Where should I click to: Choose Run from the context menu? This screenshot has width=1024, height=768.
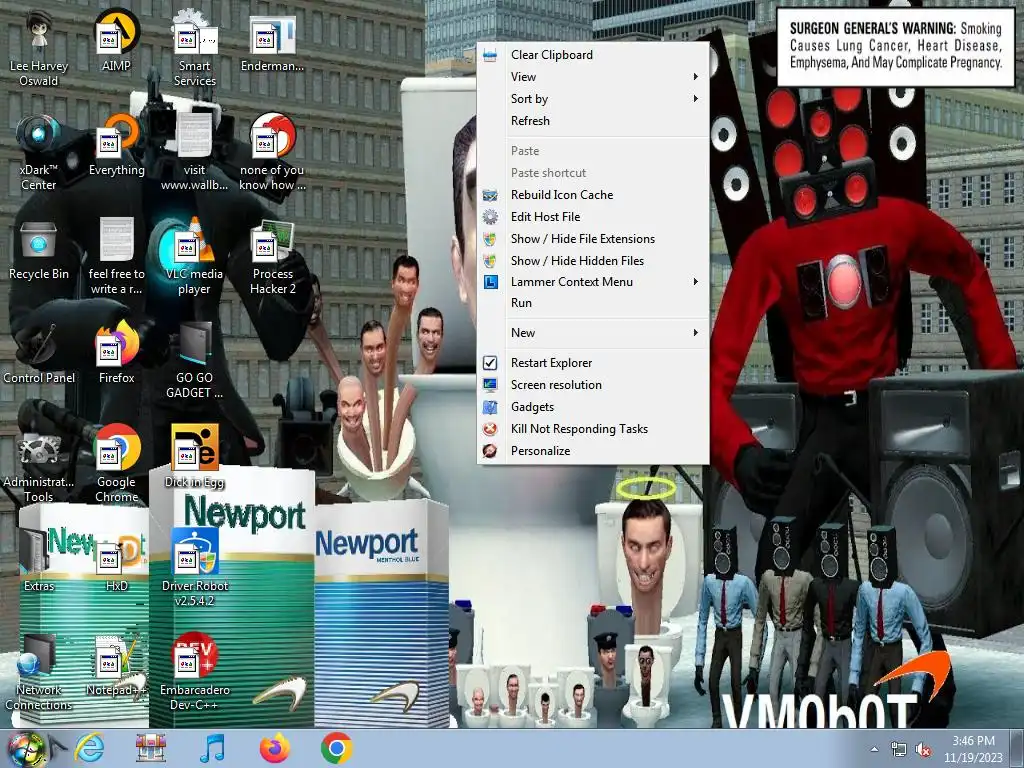(x=593, y=303)
